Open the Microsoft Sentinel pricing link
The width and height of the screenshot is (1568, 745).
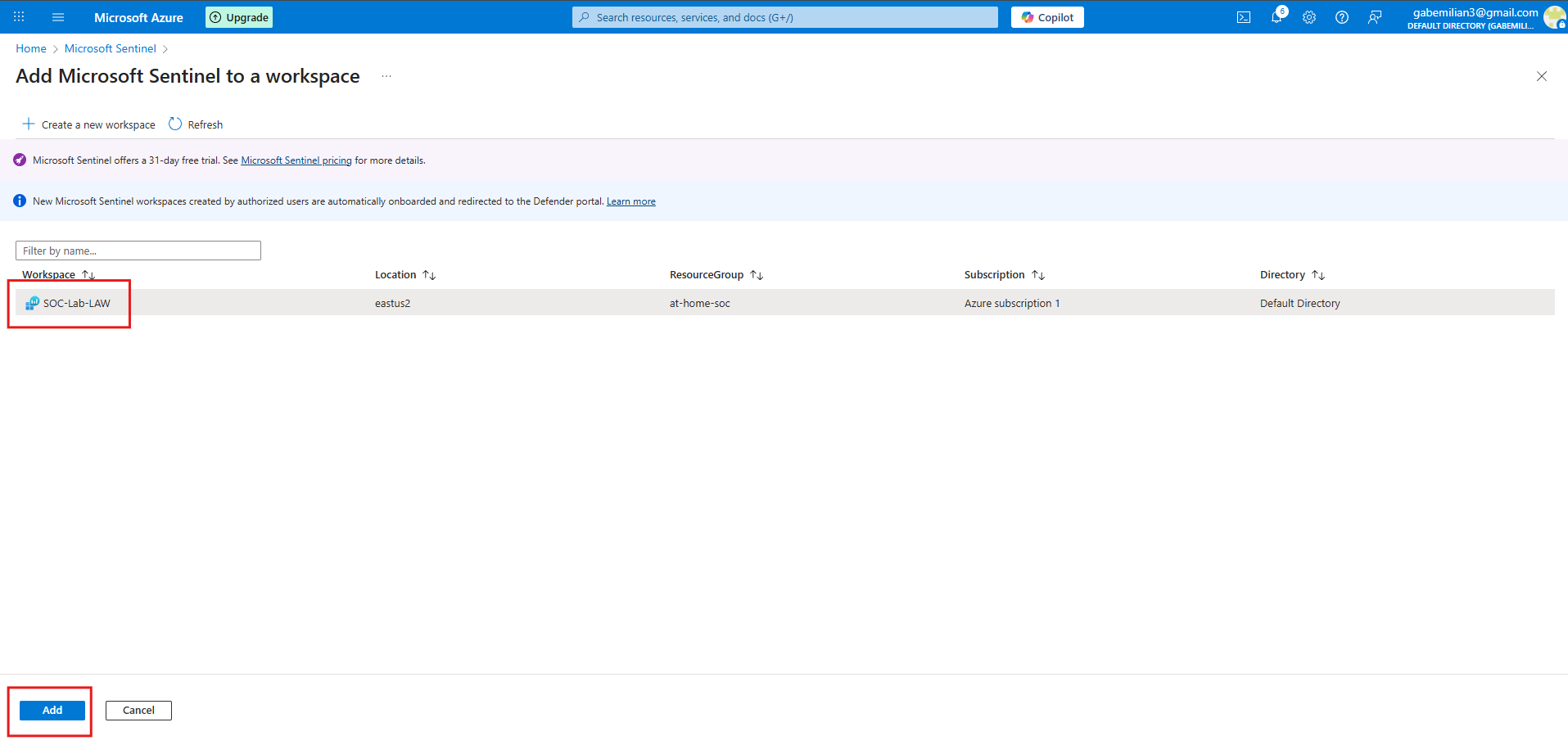click(x=296, y=160)
